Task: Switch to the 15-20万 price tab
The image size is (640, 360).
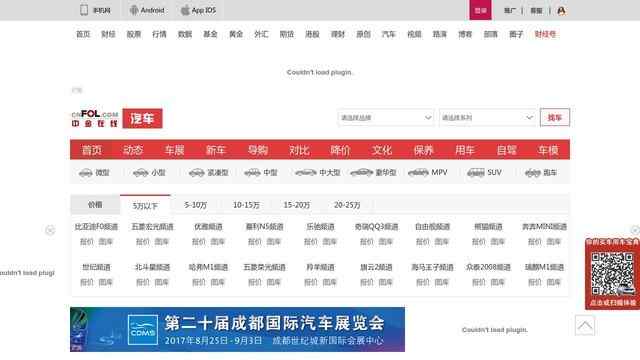Action: (297, 205)
